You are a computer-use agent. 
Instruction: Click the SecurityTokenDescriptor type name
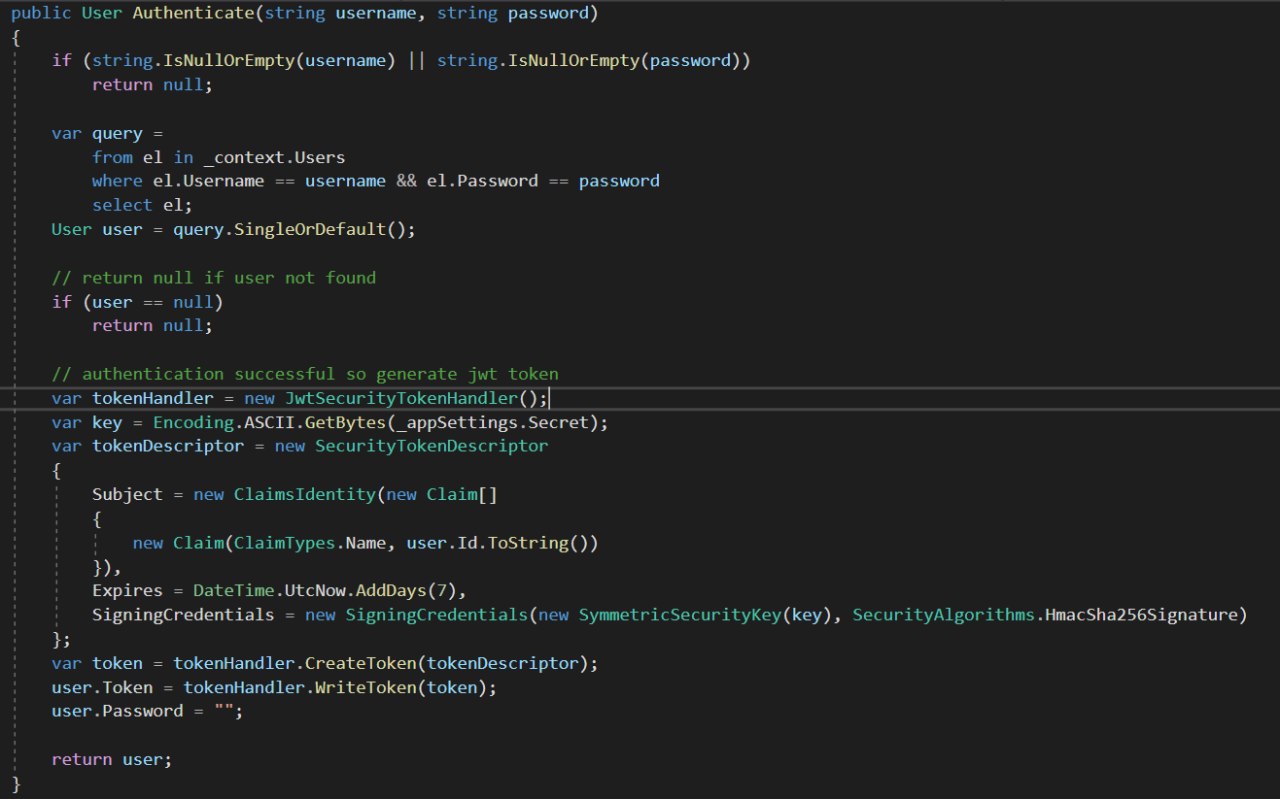432,446
